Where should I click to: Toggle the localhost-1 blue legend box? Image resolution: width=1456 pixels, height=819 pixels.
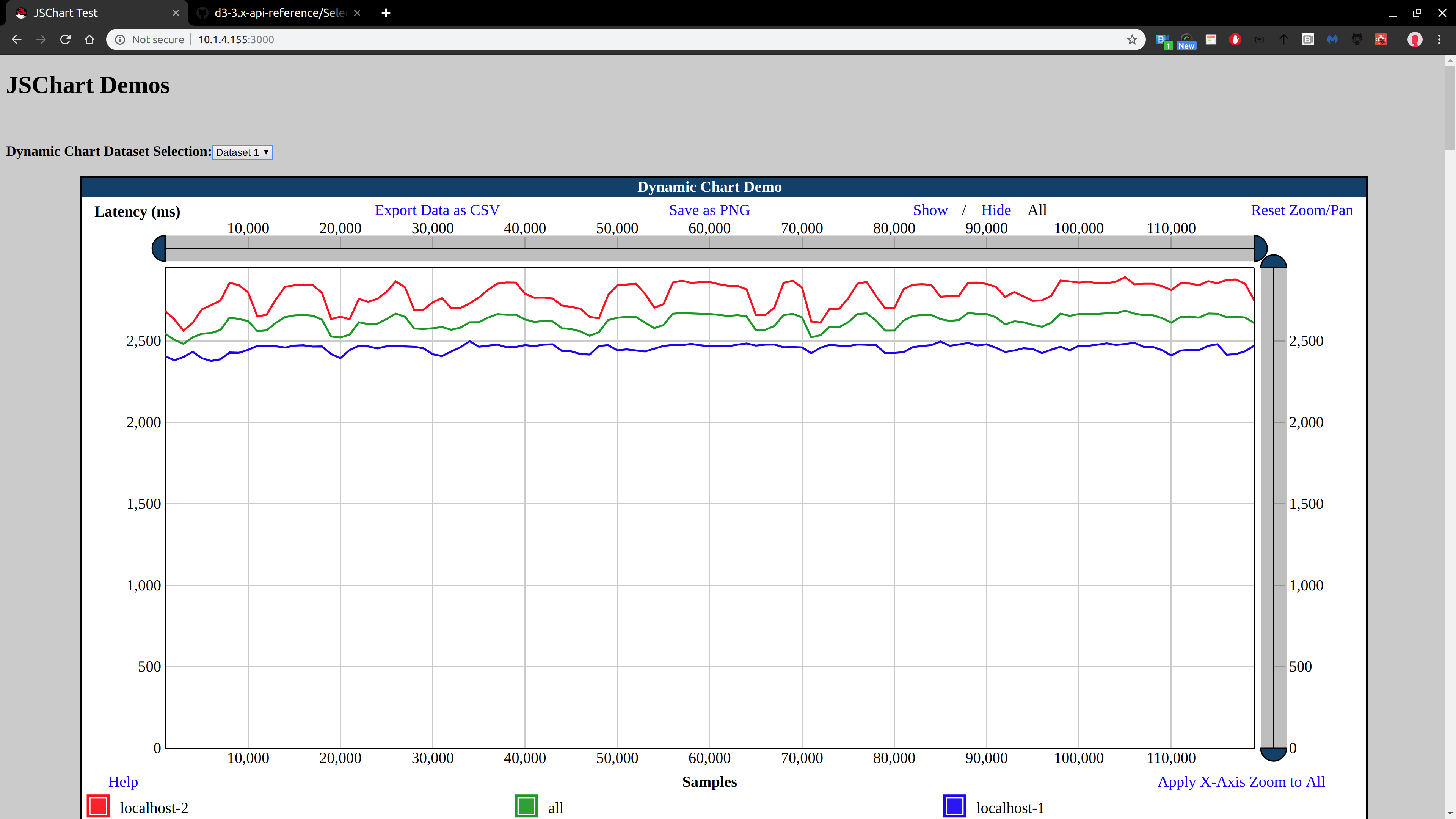(x=954, y=806)
